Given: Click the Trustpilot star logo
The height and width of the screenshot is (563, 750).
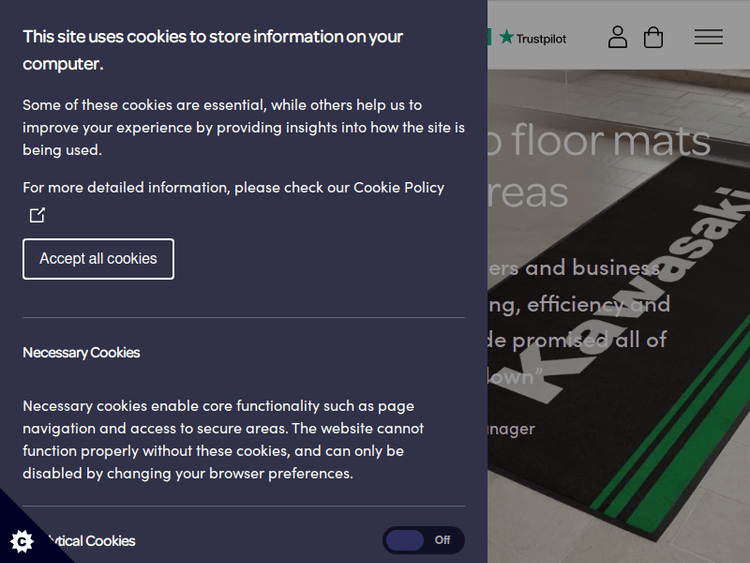Looking at the screenshot, I should (507, 37).
